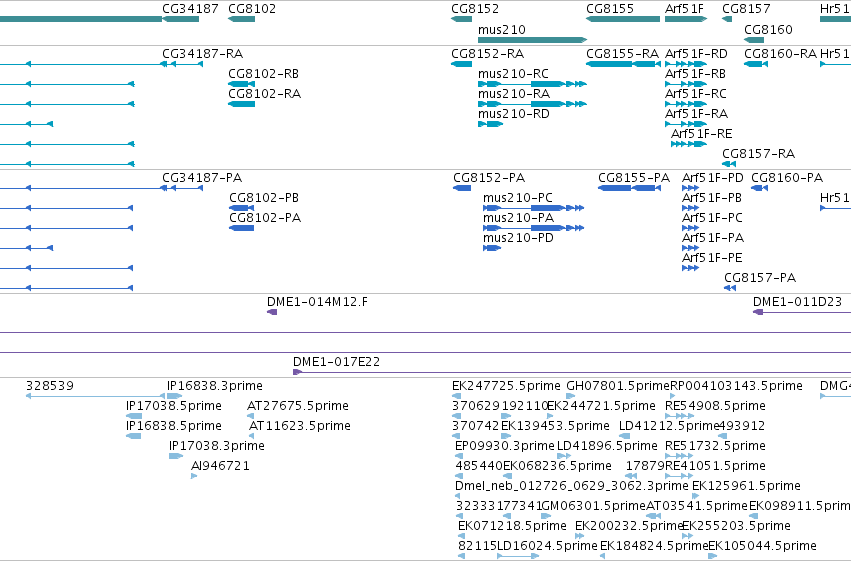Click EST RE51732.5prime
This screenshot has height=561, width=851.
pyautogui.click(x=715, y=447)
